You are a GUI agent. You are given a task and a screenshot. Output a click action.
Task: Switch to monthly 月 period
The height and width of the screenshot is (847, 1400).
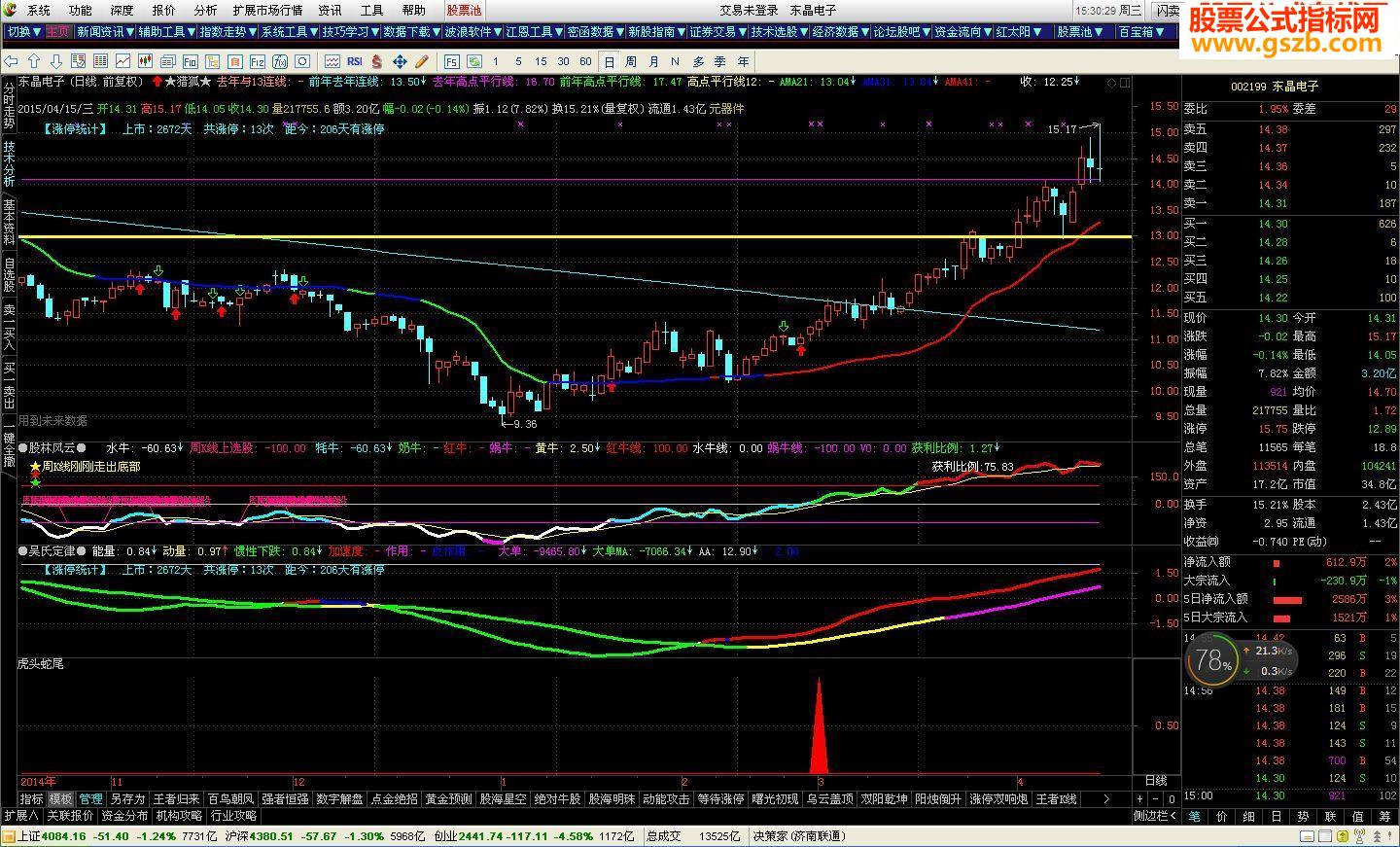click(653, 60)
